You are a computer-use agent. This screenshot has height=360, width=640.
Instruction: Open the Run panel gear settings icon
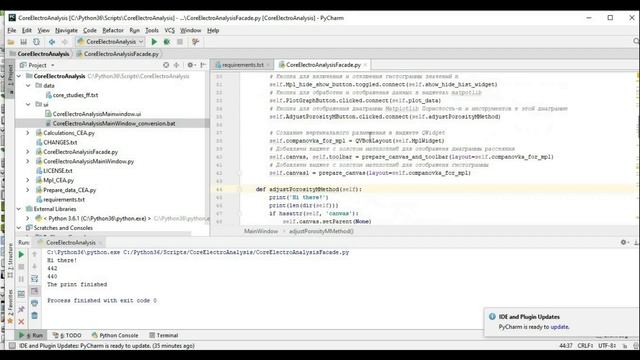[624, 242]
